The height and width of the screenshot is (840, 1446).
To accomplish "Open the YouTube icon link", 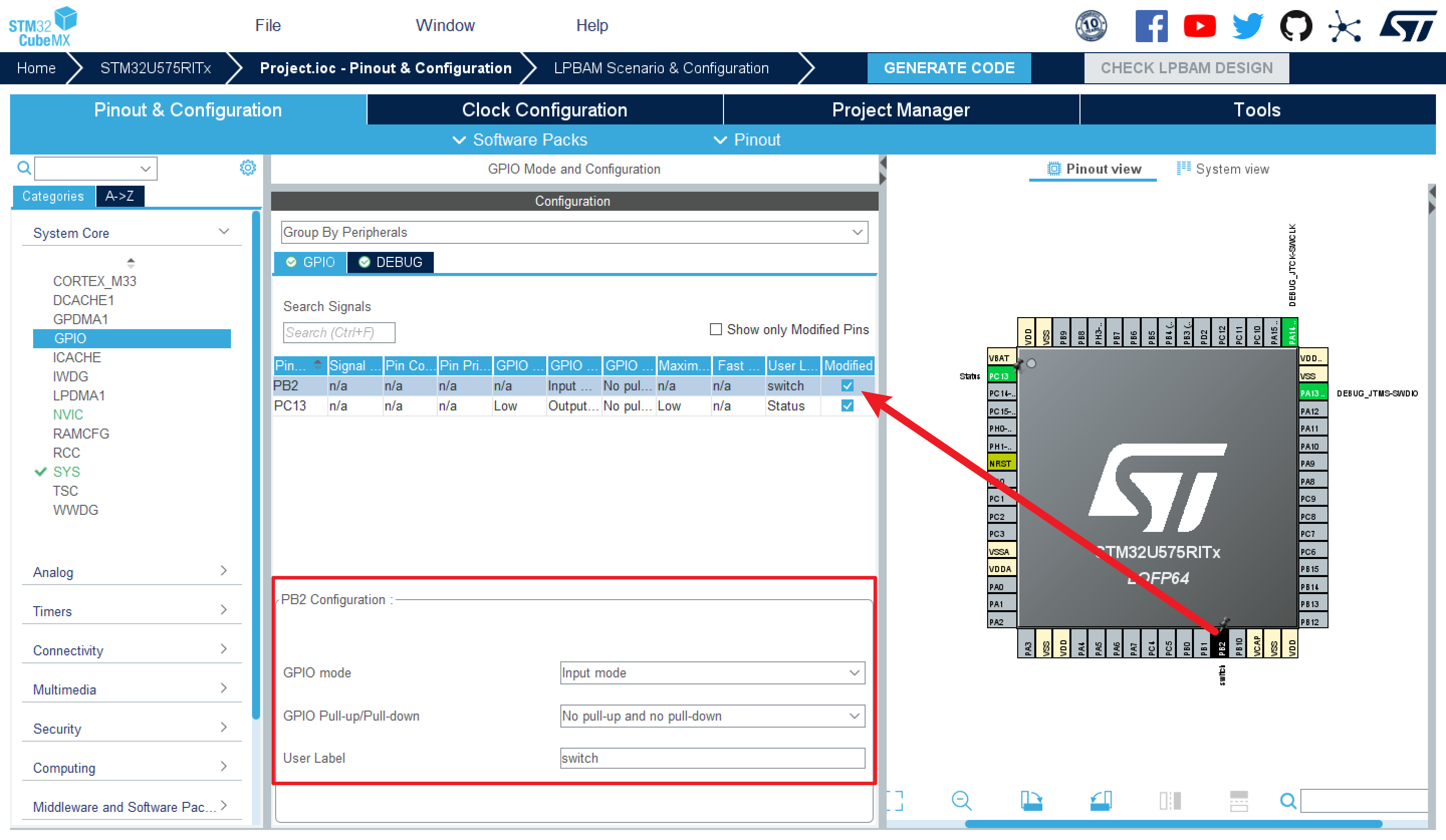I will click(x=1199, y=26).
